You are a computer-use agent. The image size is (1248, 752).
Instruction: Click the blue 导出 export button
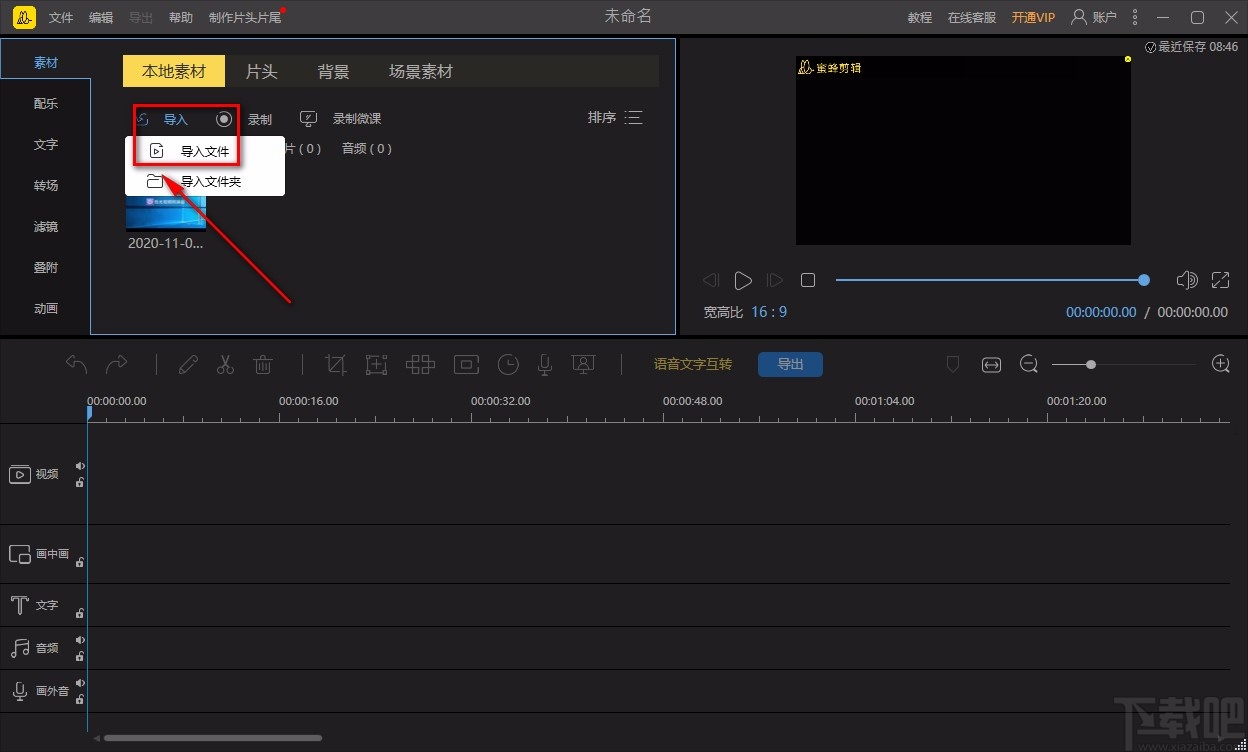point(790,364)
